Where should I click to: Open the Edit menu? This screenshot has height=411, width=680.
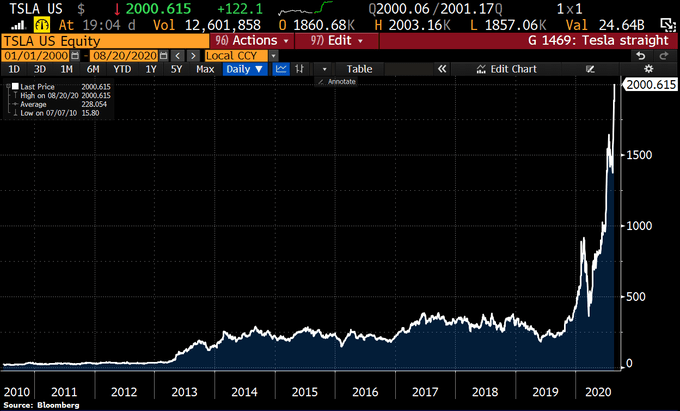[x=337, y=41]
